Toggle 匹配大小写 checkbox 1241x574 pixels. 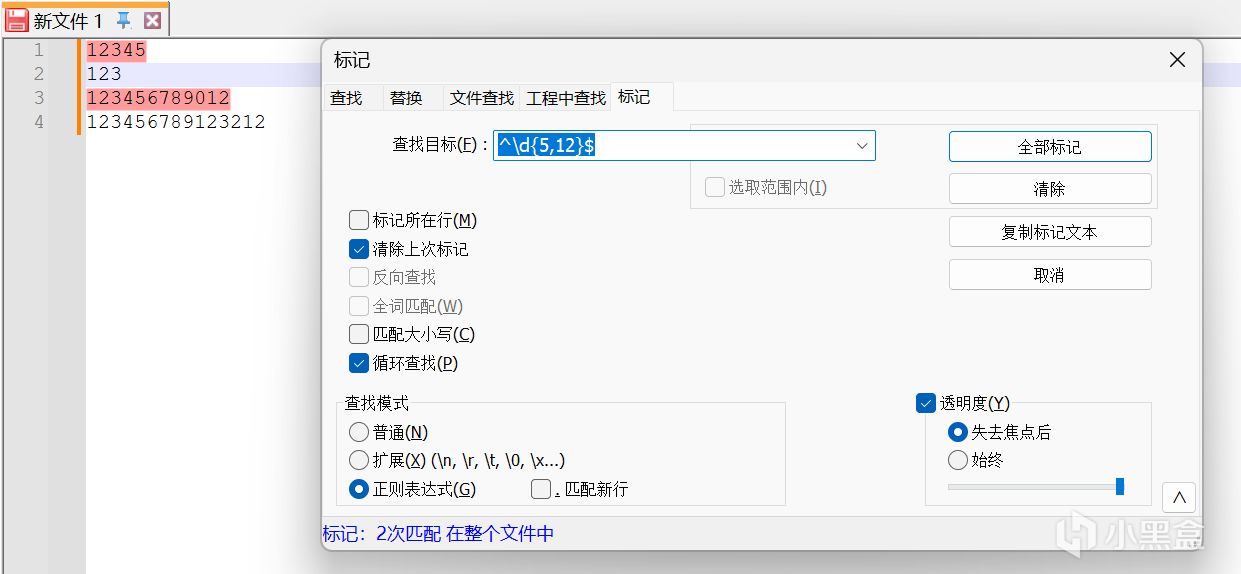click(359, 334)
